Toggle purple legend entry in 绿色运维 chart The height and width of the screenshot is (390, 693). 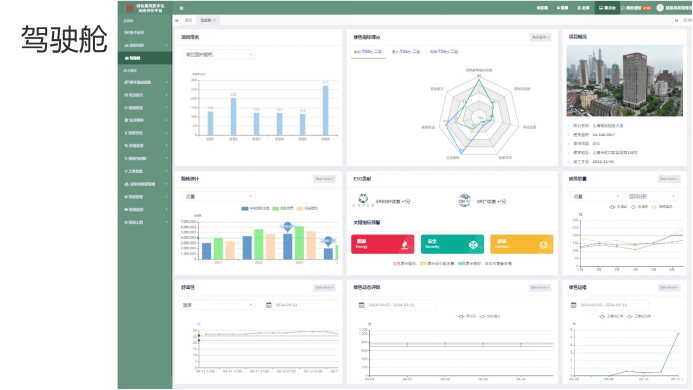click(x=611, y=316)
